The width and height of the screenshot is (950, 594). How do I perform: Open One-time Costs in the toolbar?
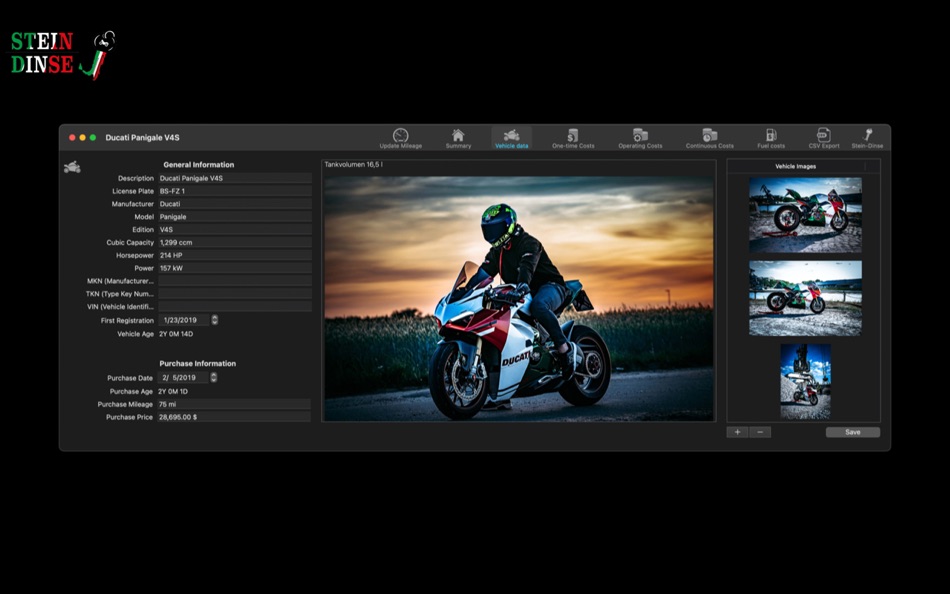click(x=573, y=138)
